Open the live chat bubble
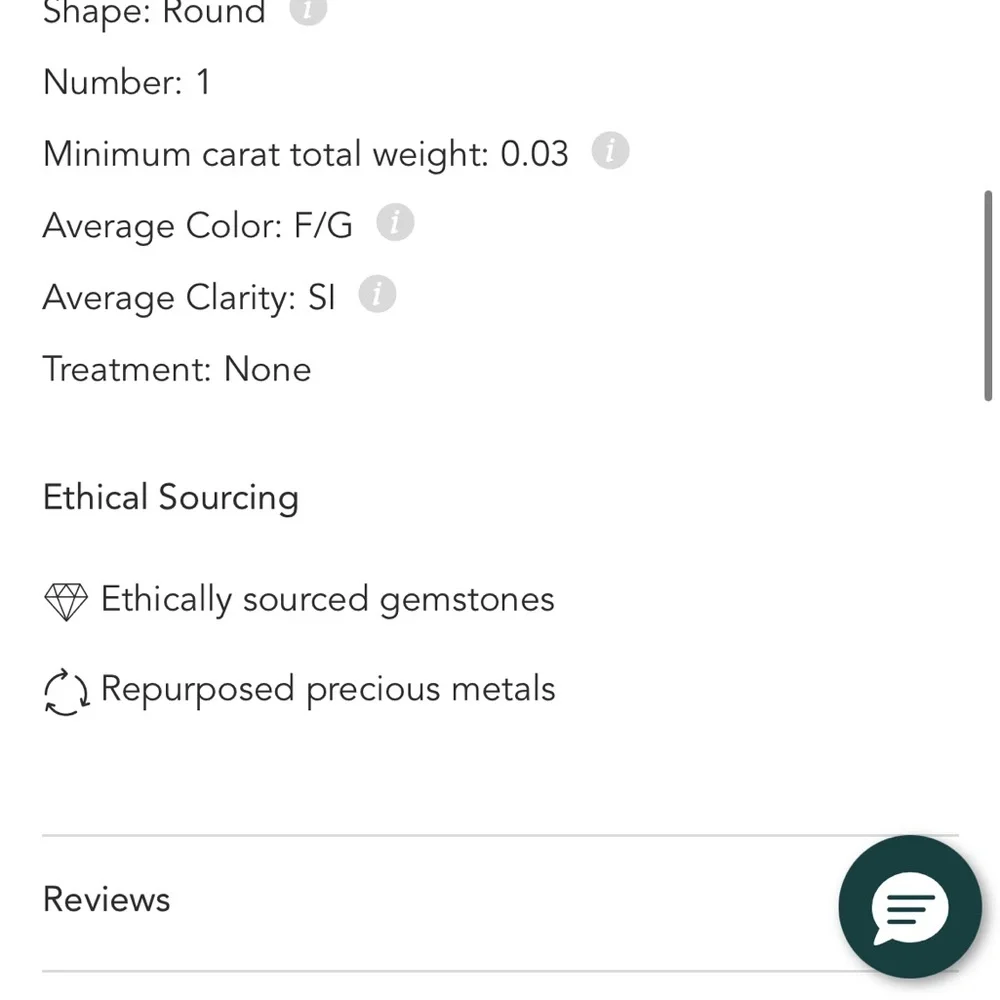Viewport: 1000px width, 1000px height. coord(909,907)
